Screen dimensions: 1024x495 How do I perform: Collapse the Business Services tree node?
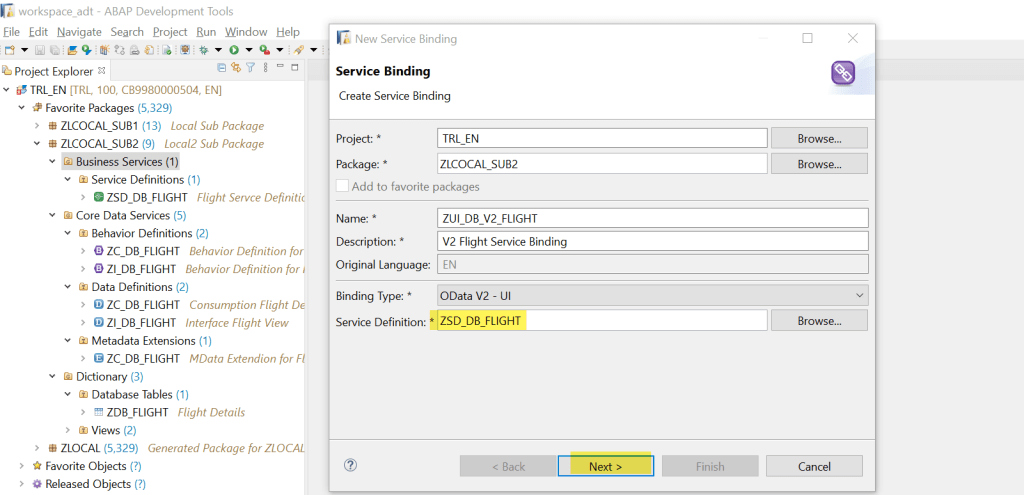pos(53,161)
